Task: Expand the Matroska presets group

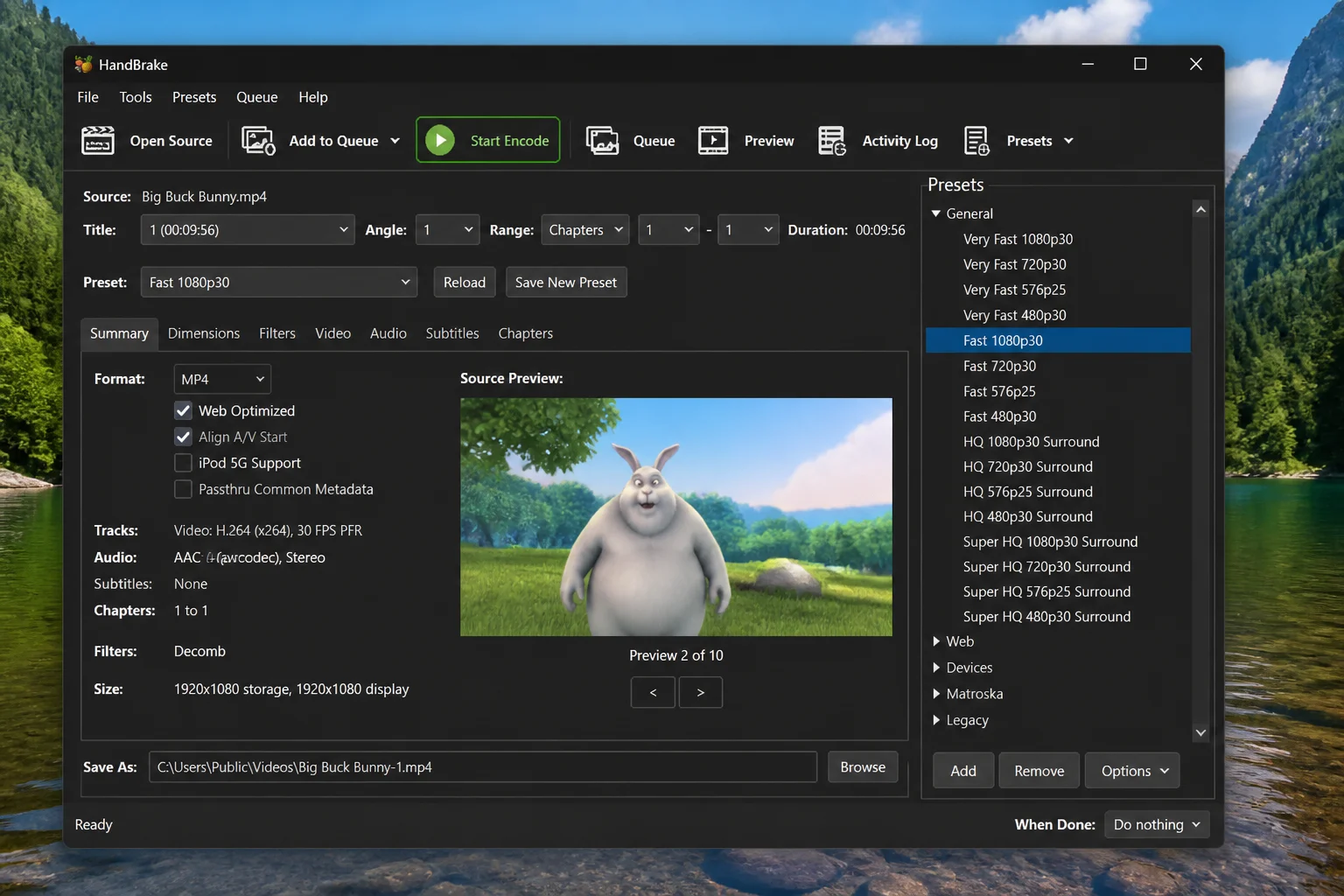Action: click(x=936, y=694)
